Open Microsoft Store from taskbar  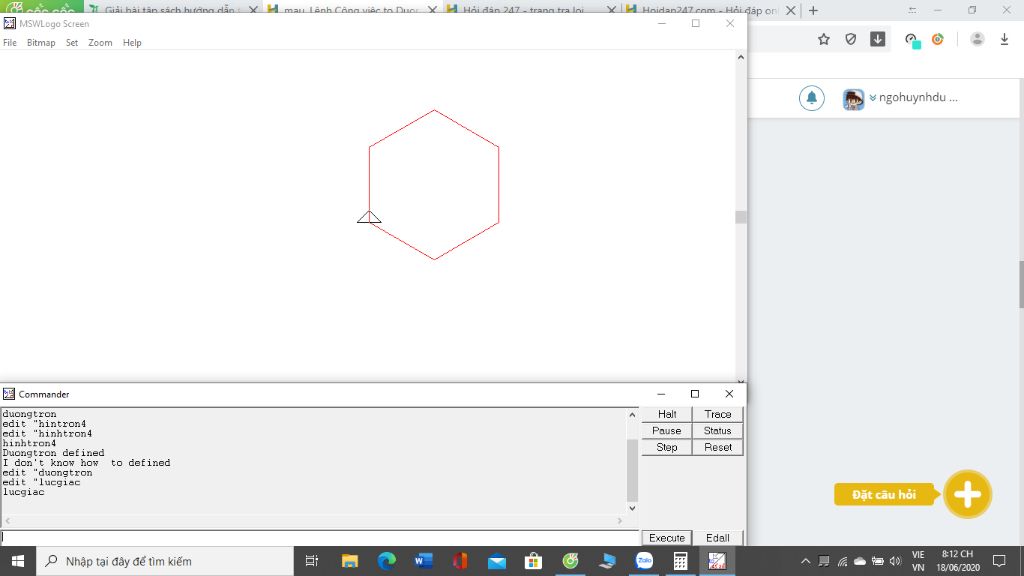pyautogui.click(x=533, y=561)
